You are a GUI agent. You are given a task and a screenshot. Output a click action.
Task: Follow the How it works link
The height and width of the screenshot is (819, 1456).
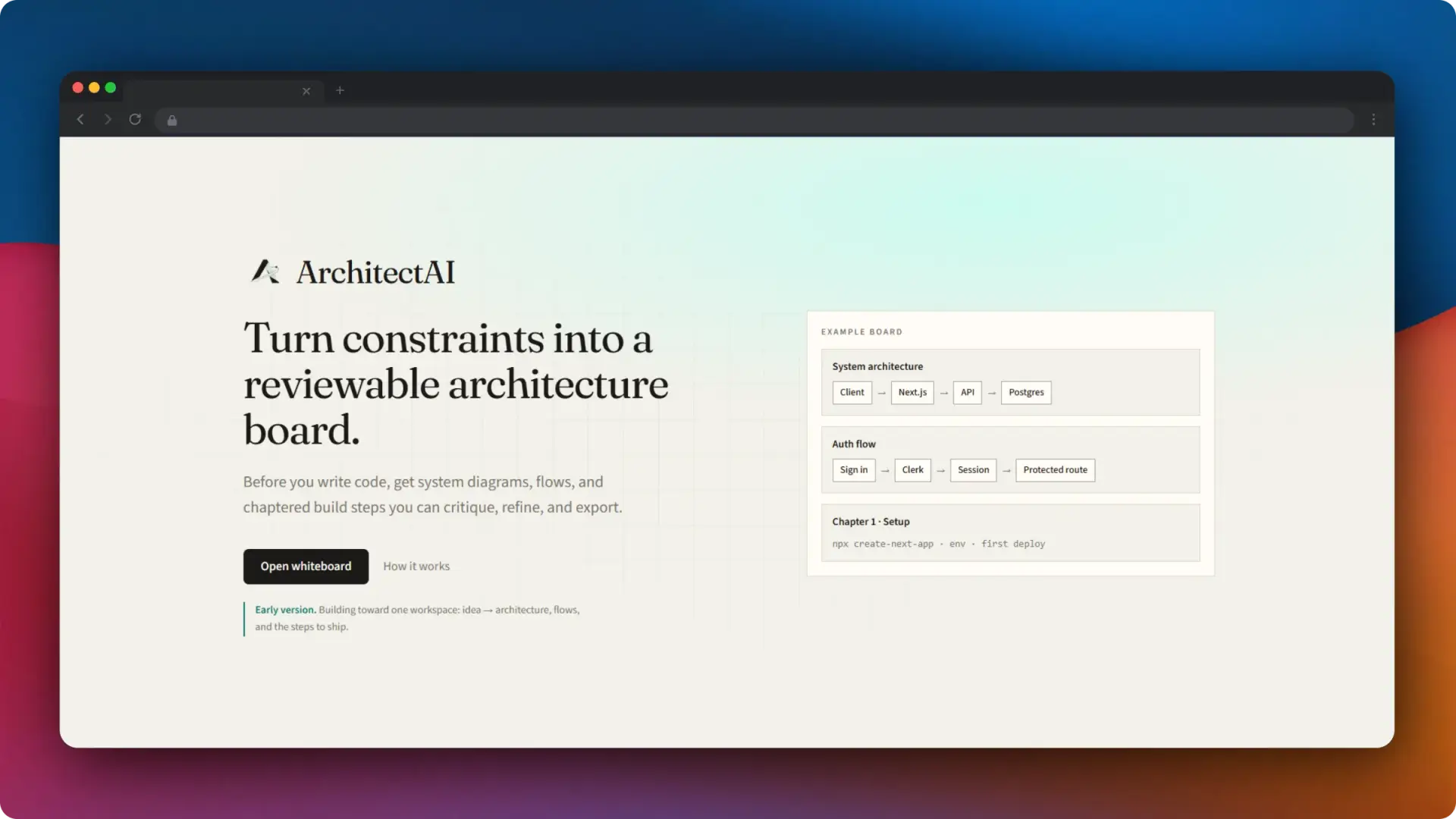pyautogui.click(x=416, y=566)
